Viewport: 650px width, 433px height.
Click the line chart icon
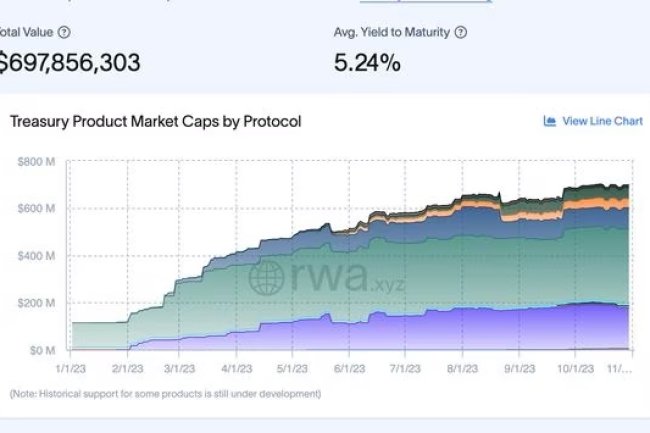coord(549,121)
